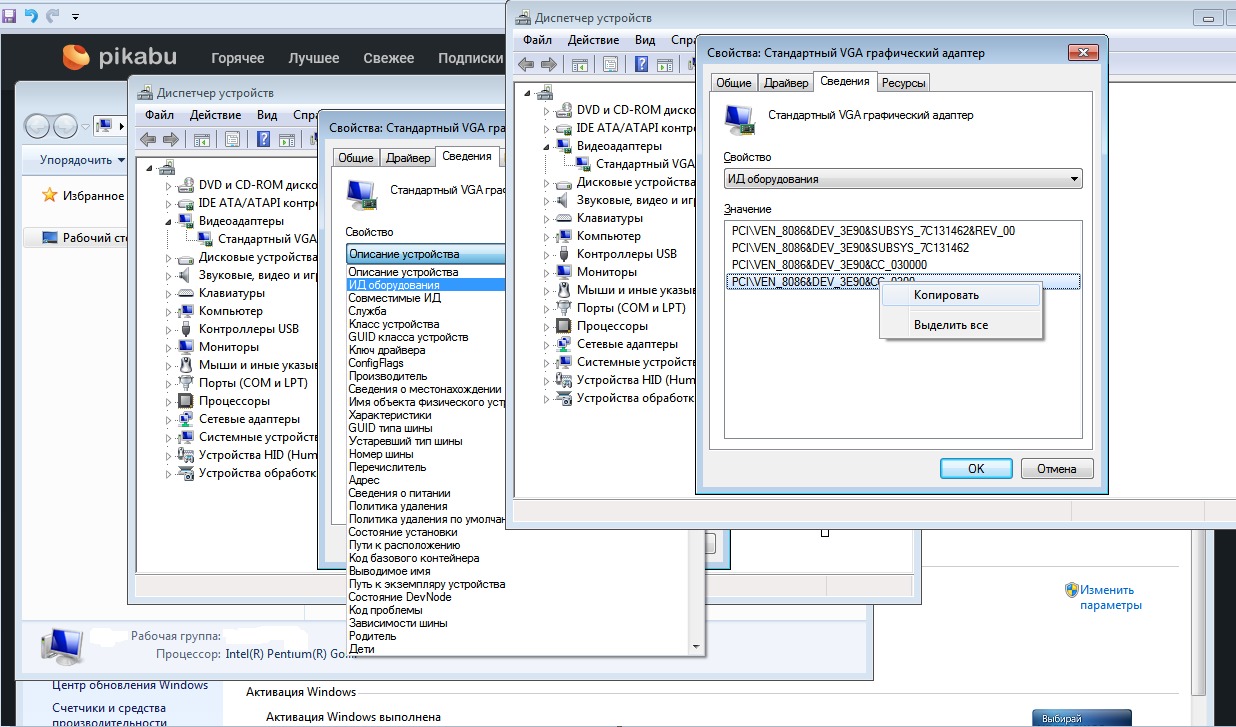
Task: Open the Лучшее link on pikabu
Action: pyautogui.click(x=313, y=58)
